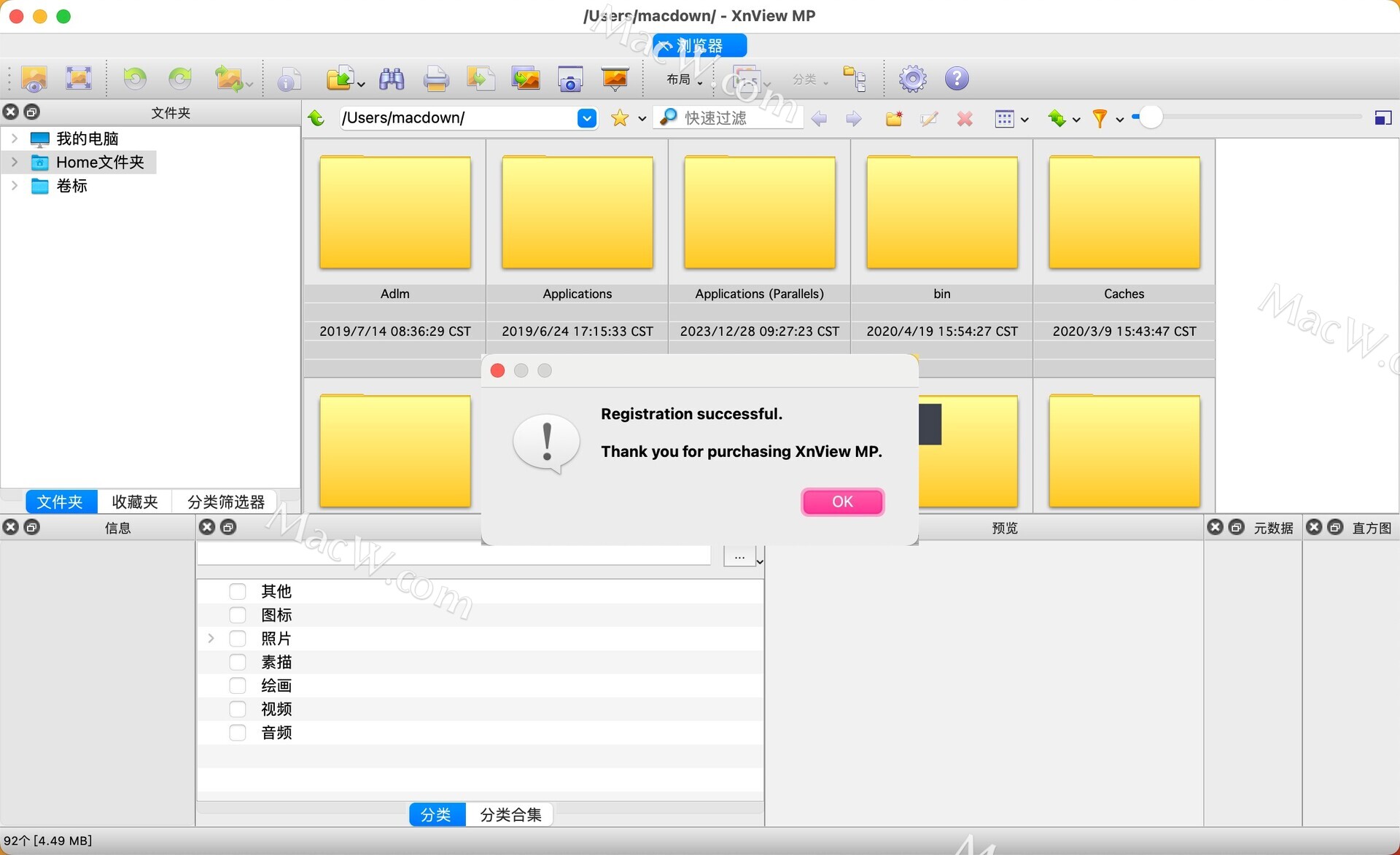This screenshot has height=855, width=1400.
Task: Click the category search input field
Action: 454,555
